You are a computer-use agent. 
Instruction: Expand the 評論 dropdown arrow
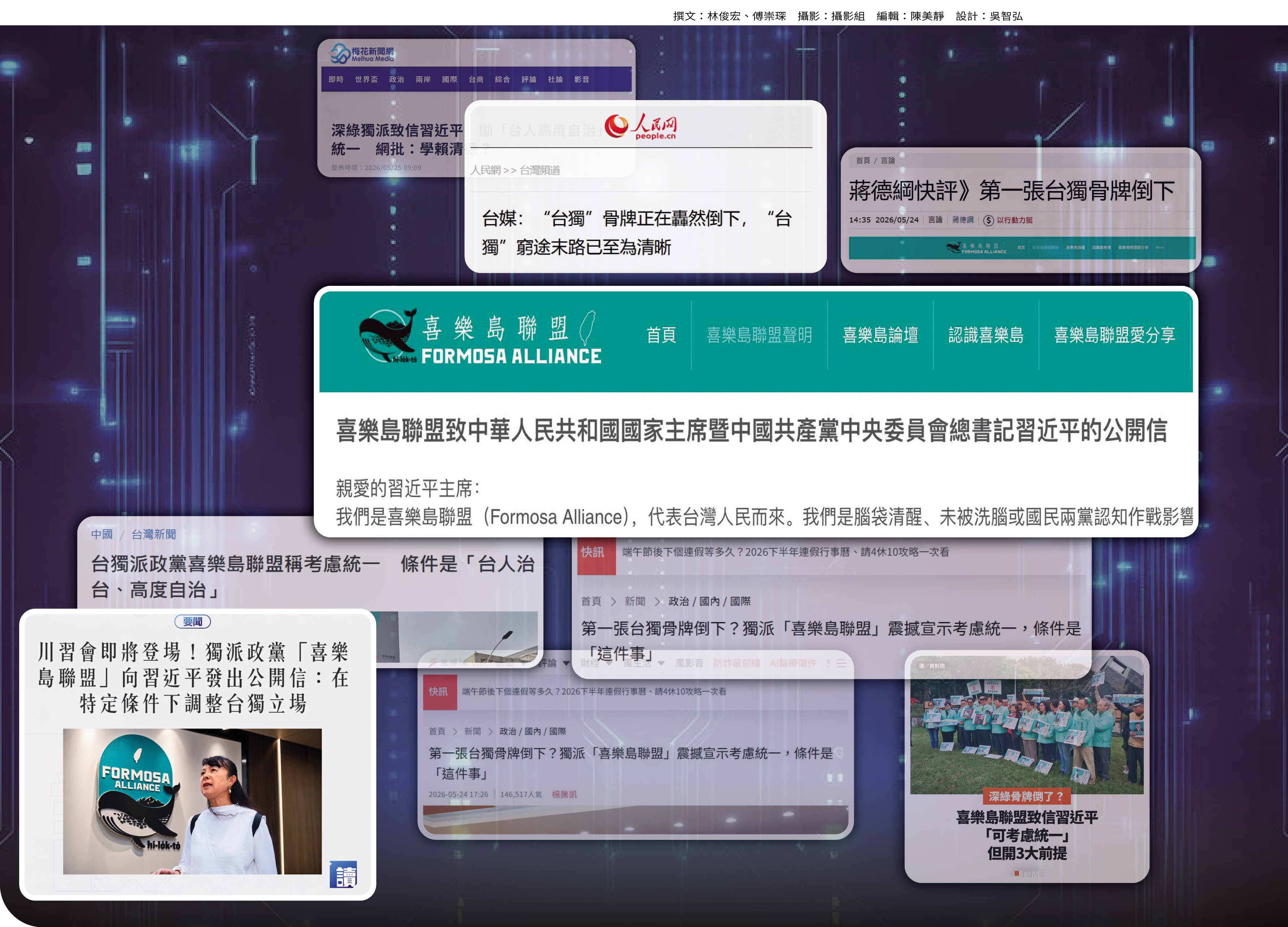566,663
